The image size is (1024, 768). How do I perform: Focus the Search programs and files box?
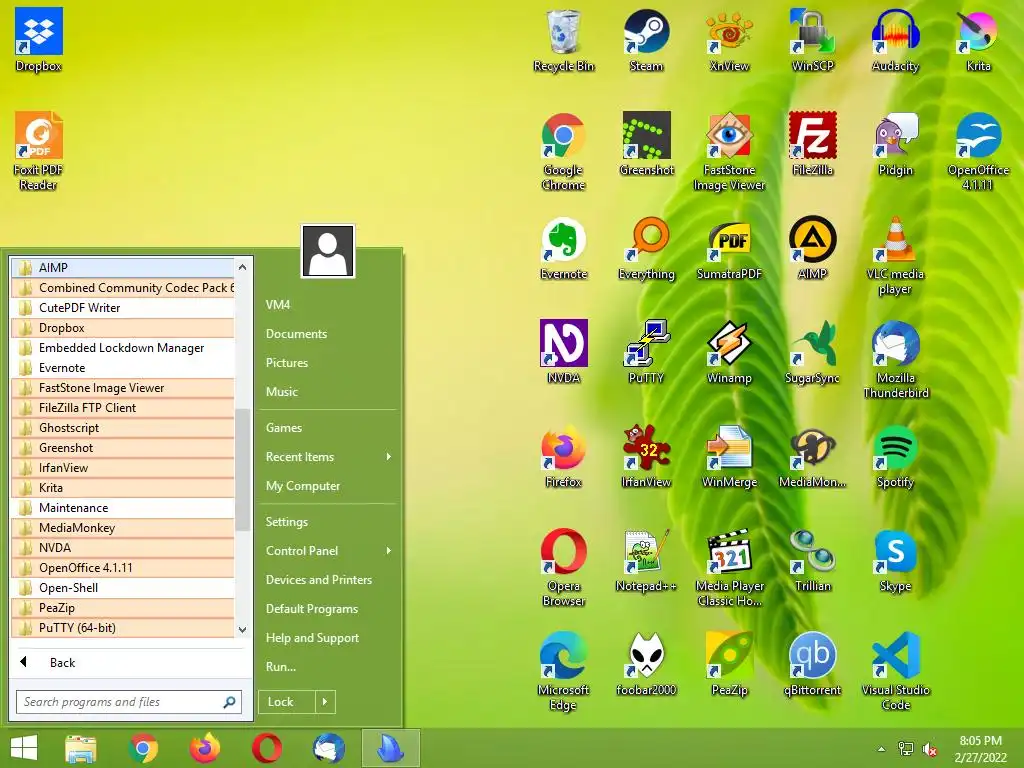point(129,702)
